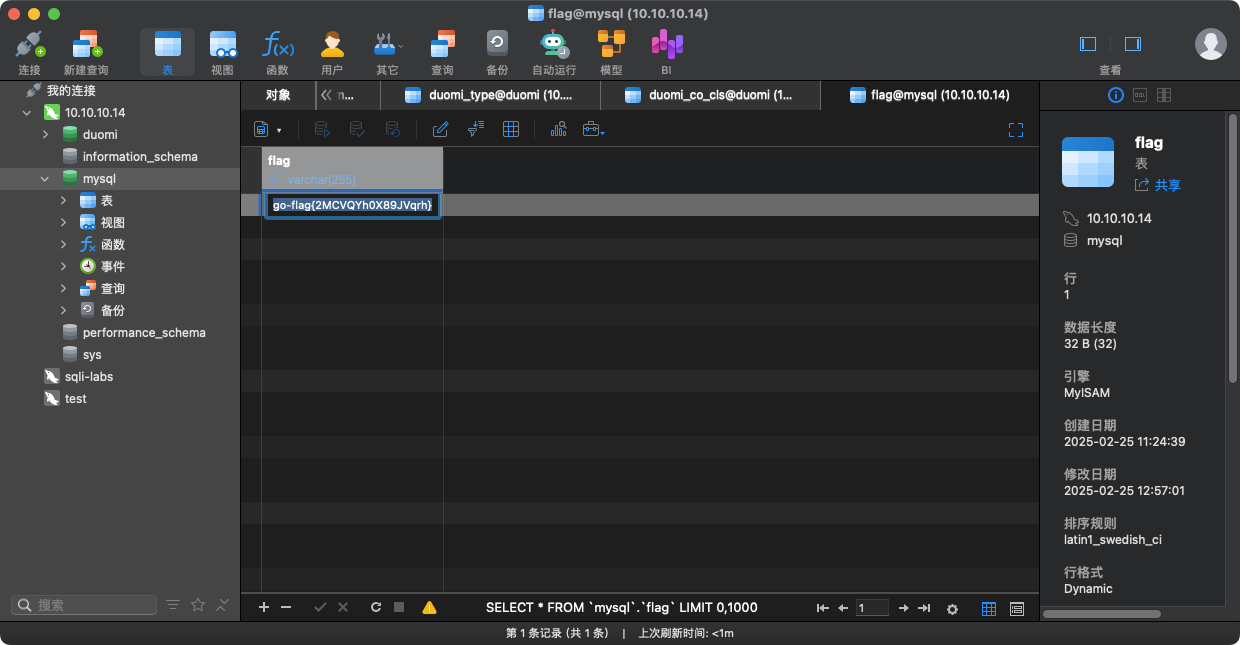Screen dimensions: 1240x645
Task: Expand the duomi database node
Action: (x=45, y=134)
